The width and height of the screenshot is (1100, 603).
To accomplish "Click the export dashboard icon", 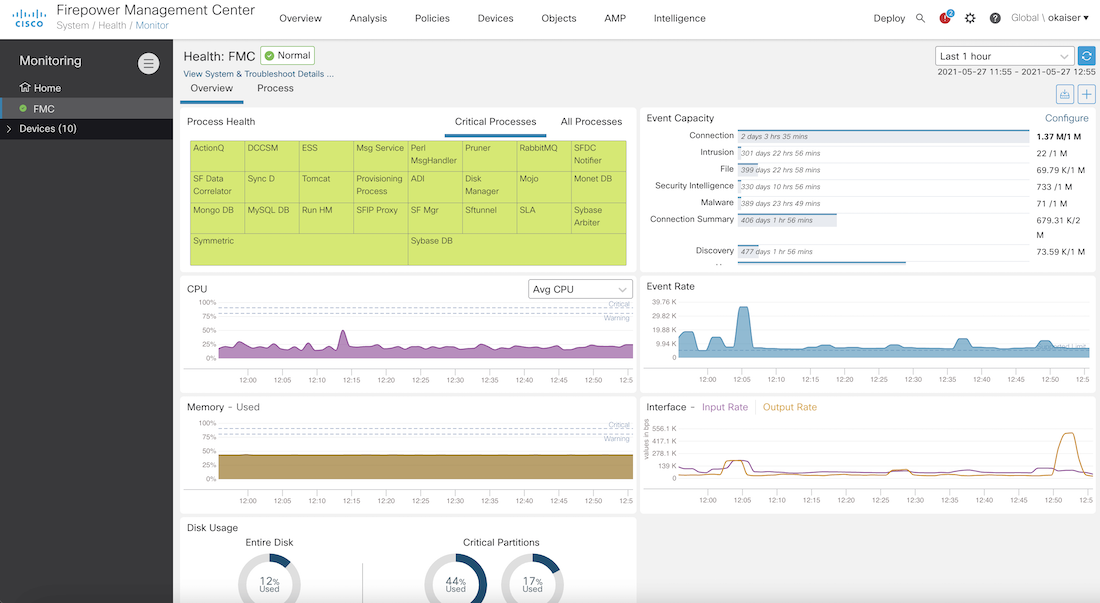I will pos(1065,94).
